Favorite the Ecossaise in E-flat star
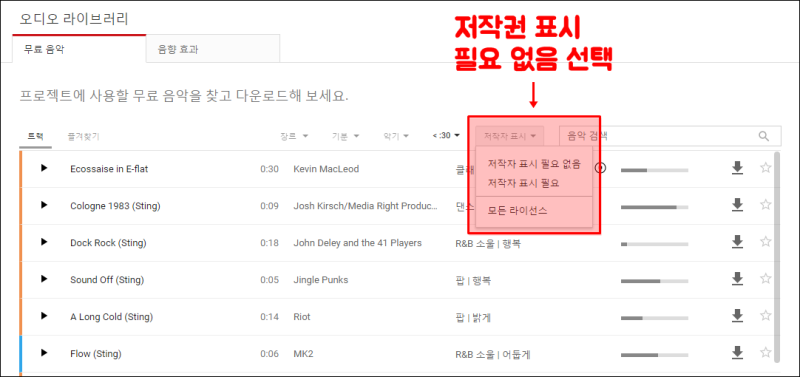Image resolution: width=800 pixels, height=377 pixels. [765, 167]
